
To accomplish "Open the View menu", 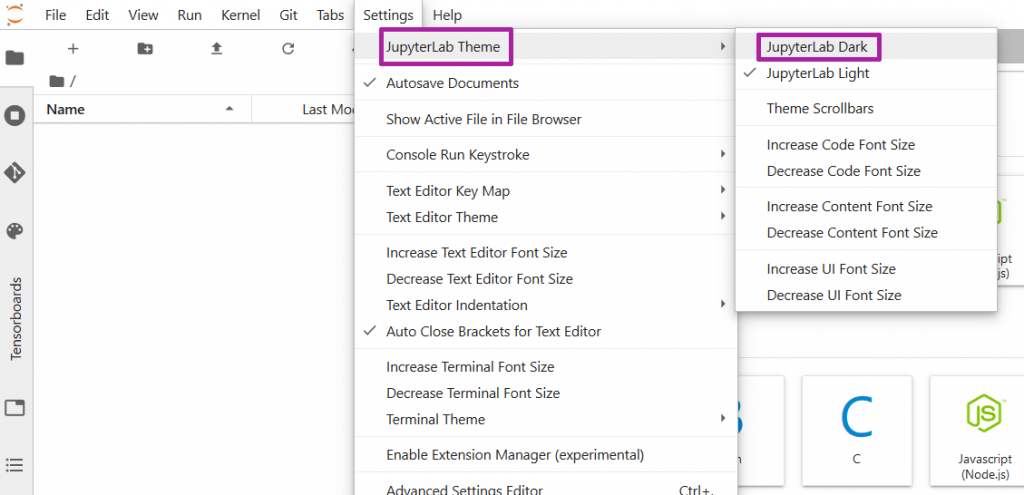I will [143, 15].
